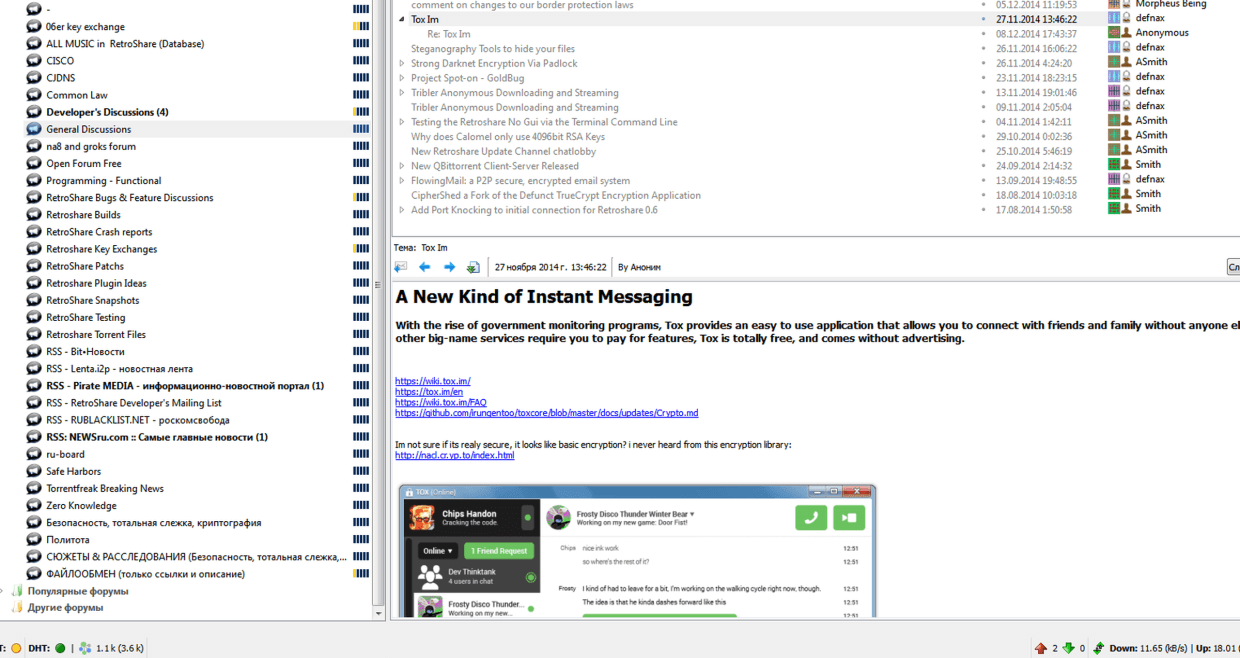Click the reply to message envelope icon
Viewport: 1240px width, 658px height.
coord(401,267)
